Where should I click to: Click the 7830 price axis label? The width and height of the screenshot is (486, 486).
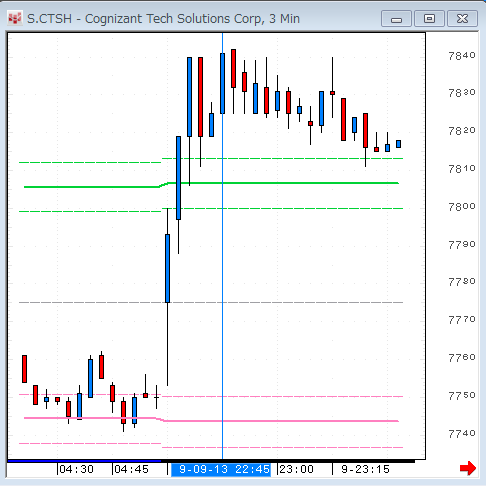[462, 93]
